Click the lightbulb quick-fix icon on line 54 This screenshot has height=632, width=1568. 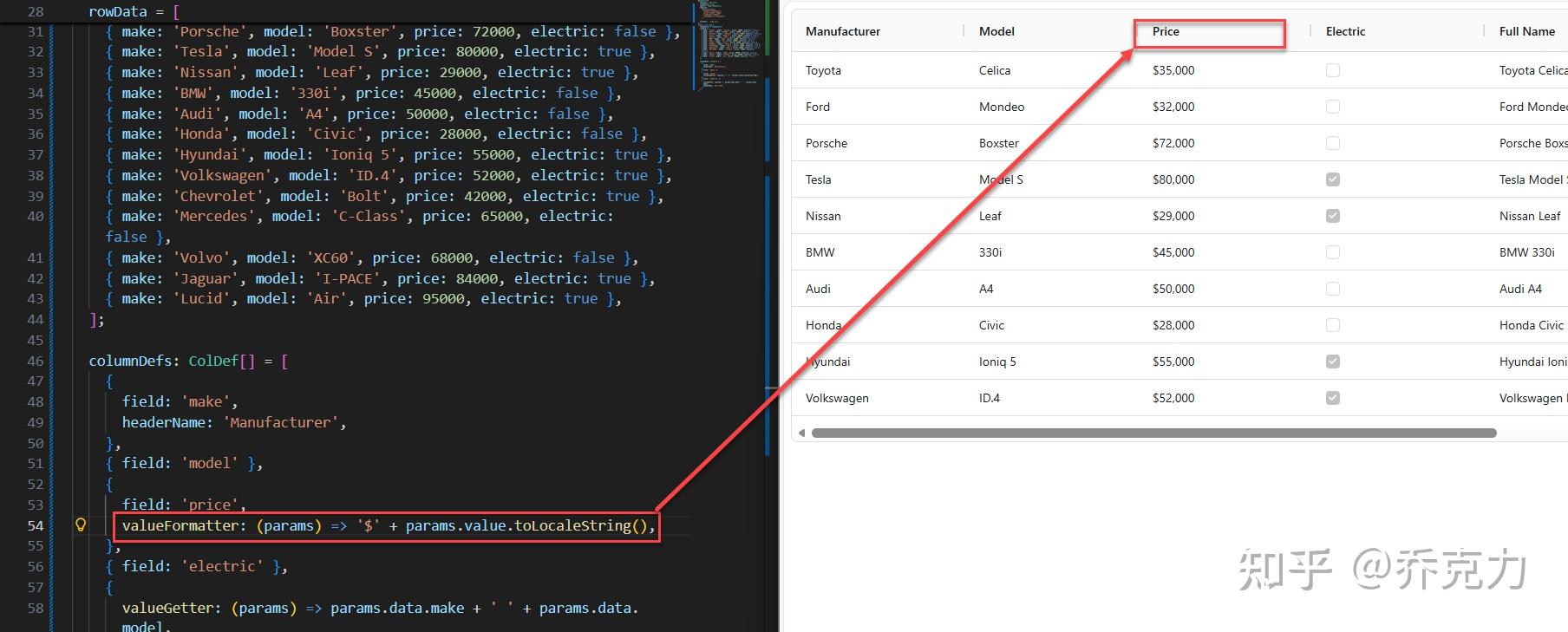pos(81,524)
